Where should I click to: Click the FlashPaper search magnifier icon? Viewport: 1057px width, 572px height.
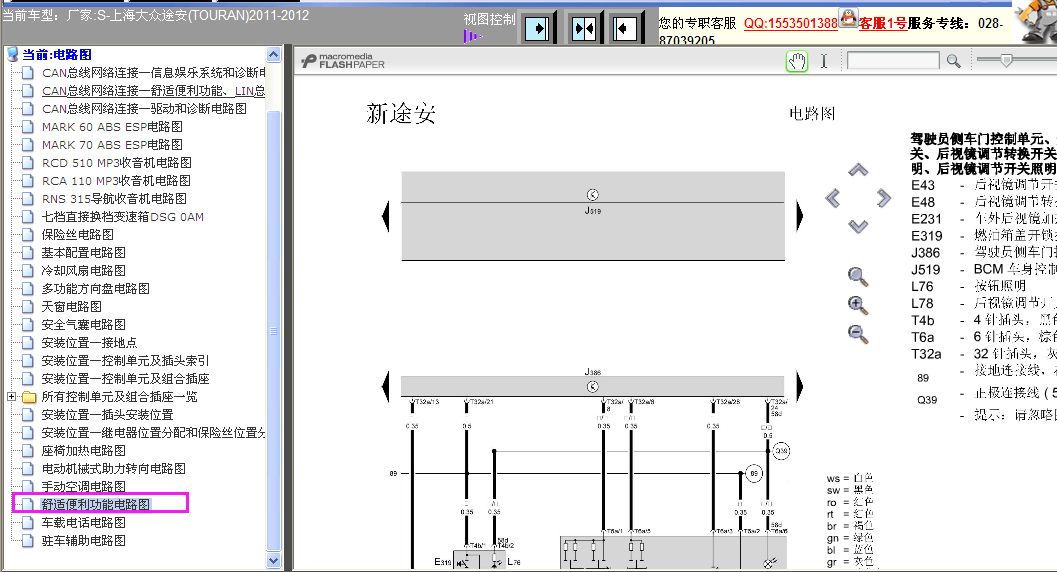click(x=953, y=61)
